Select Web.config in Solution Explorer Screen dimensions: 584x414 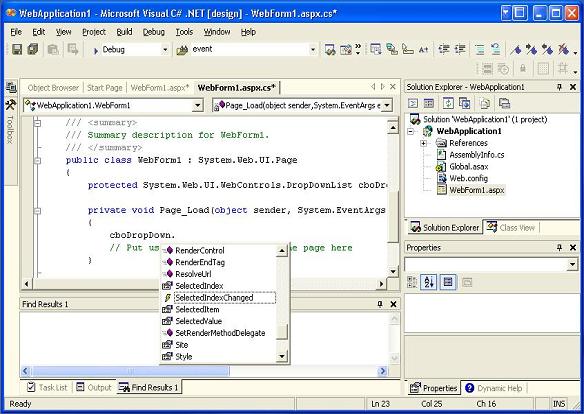[469, 178]
